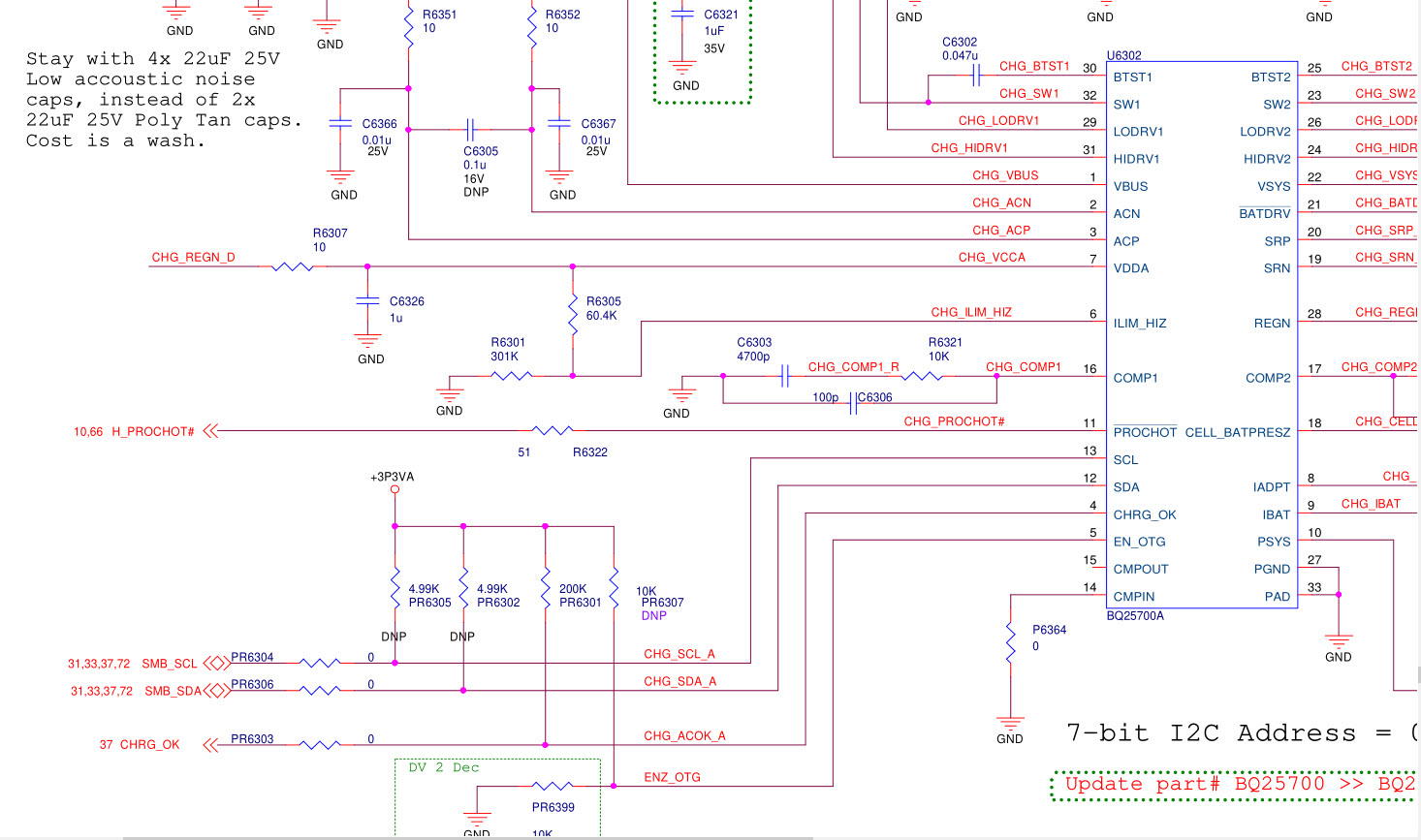Select the C6366 capacitor designator

pyautogui.click(x=380, y=125)
